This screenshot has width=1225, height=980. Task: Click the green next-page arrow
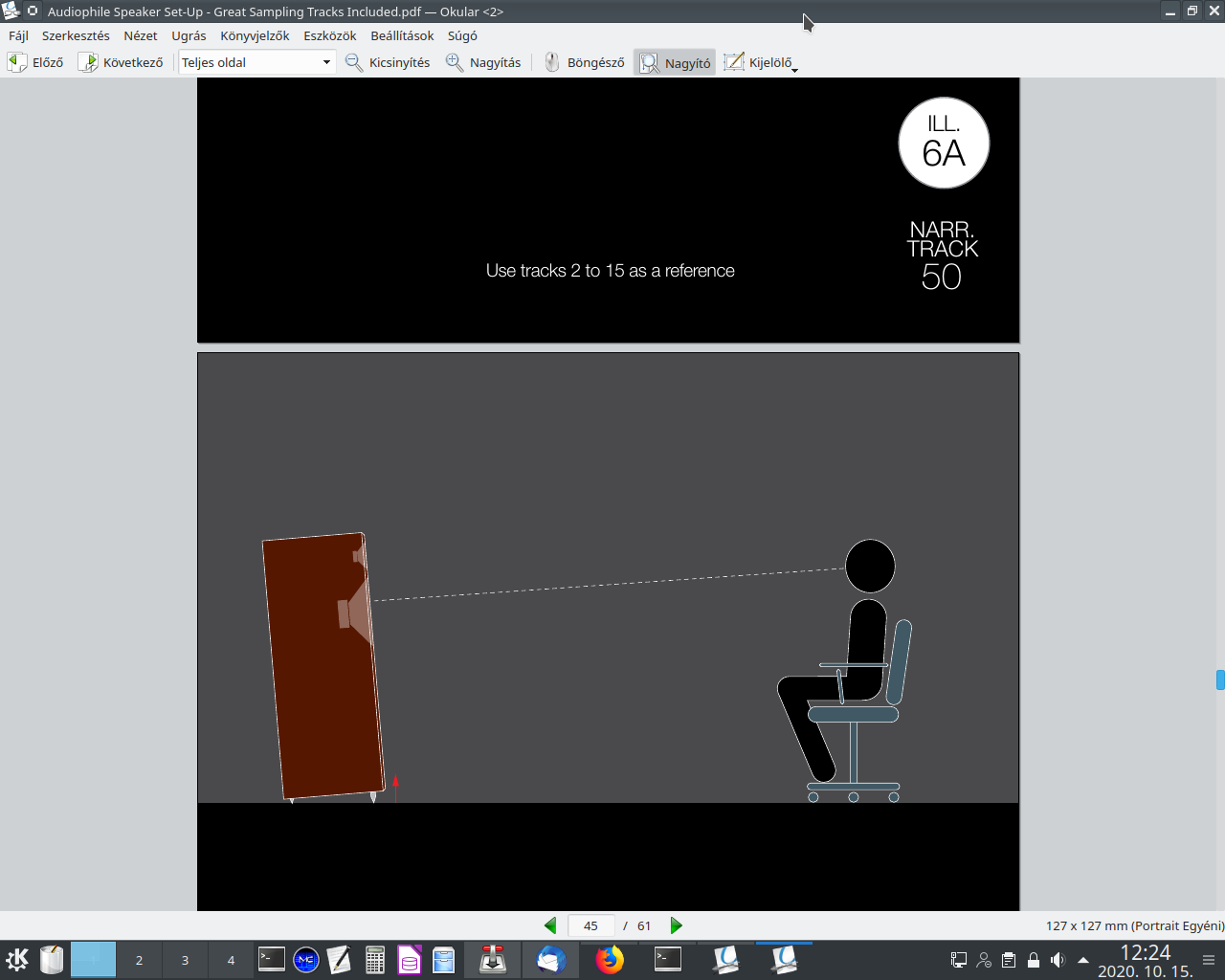[677, 925]
